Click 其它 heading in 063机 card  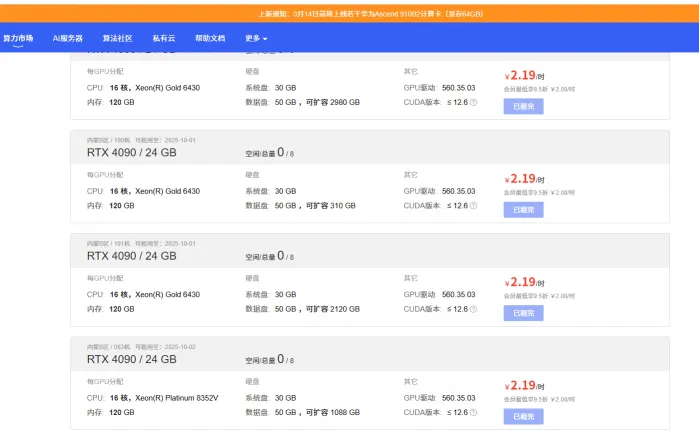pyautogui.click(x=411, y=382)
